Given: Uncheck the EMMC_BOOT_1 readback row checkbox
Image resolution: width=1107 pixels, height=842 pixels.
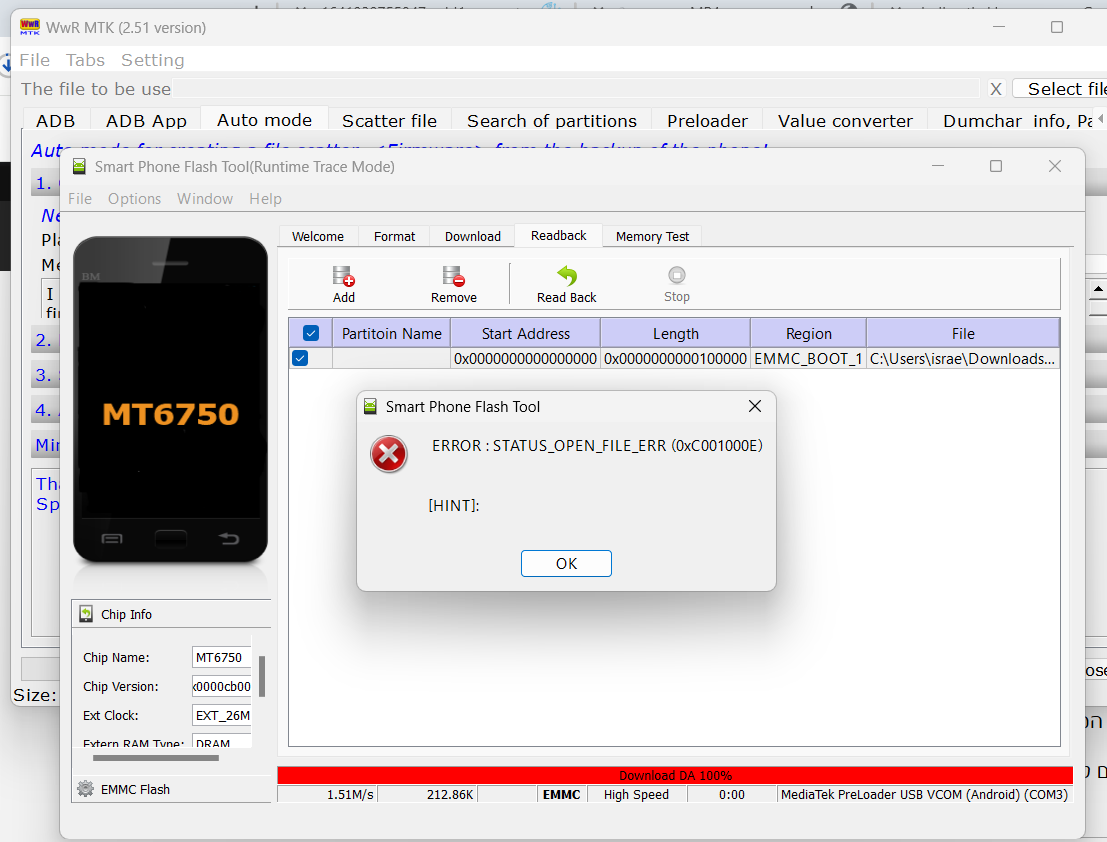Looking at the screenshot, I should pyautogui.click(x=300, y=358).
